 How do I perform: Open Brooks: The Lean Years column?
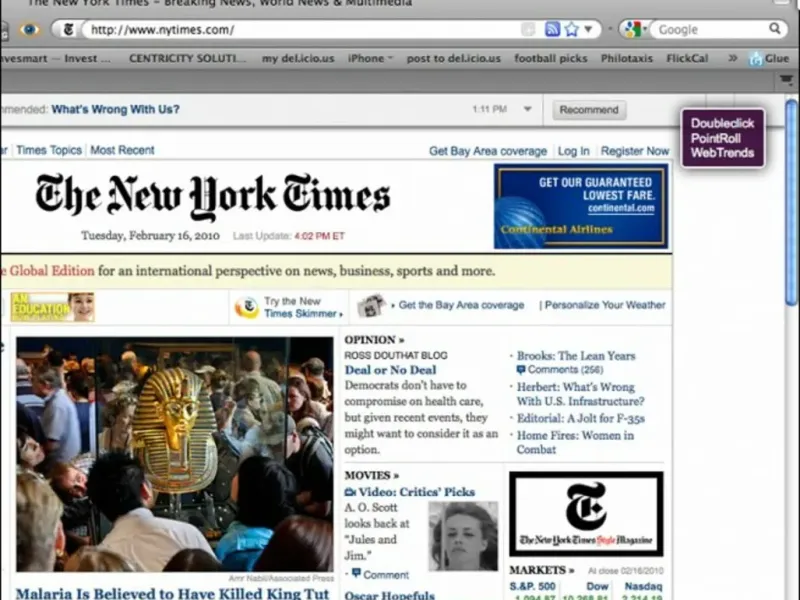(576, 356)
